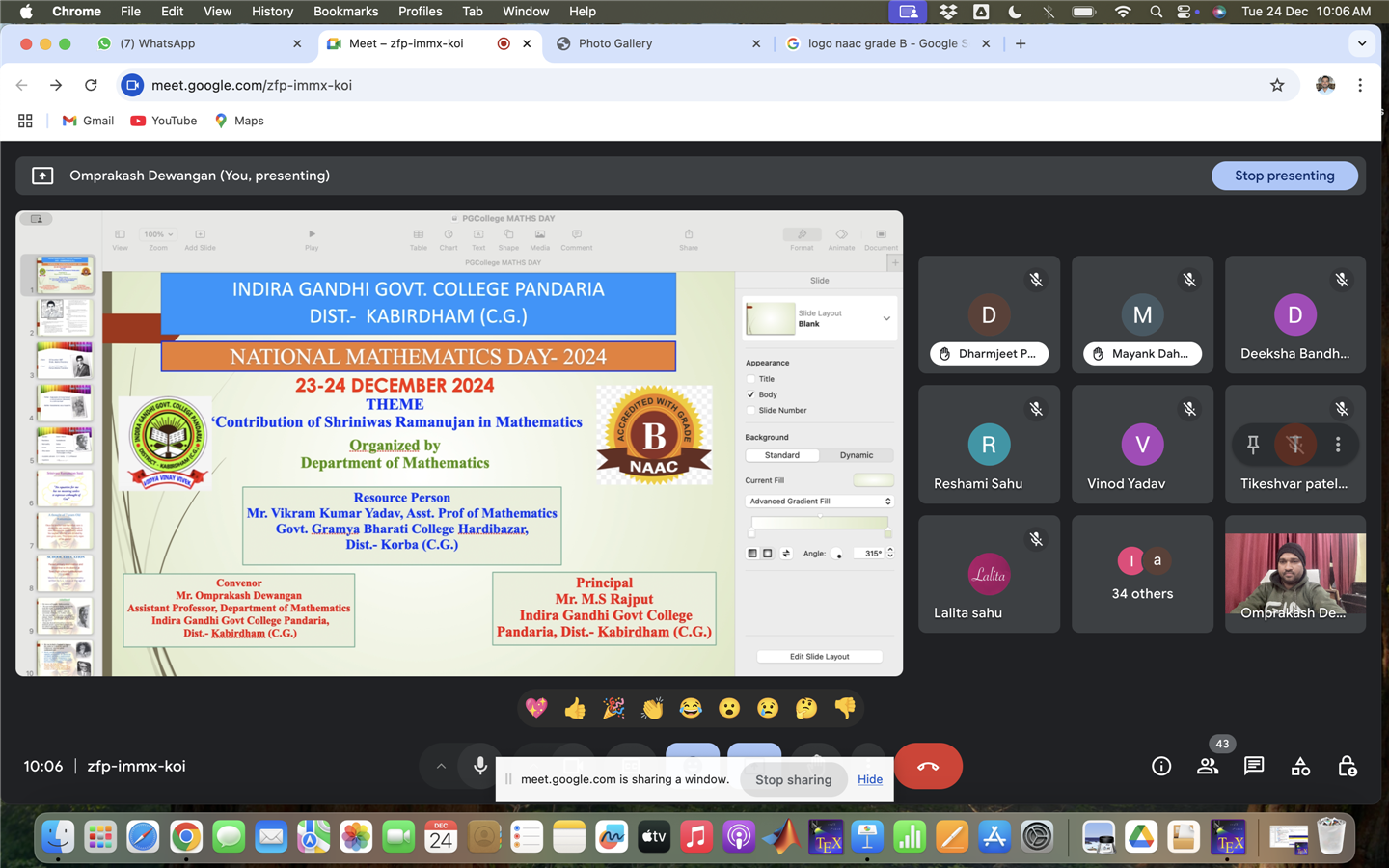The height and width of the screenshot is (868, 1389).
Task: Send clapping hands reaction
Action: (x=652, y=709)
